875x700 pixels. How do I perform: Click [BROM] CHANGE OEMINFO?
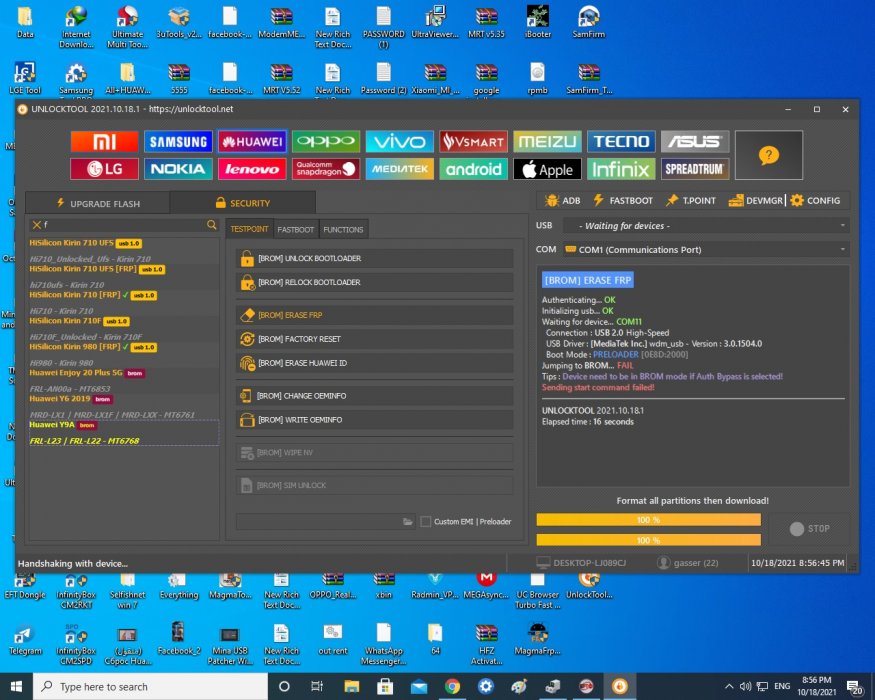pyautogui.click(x=374, y=396)
